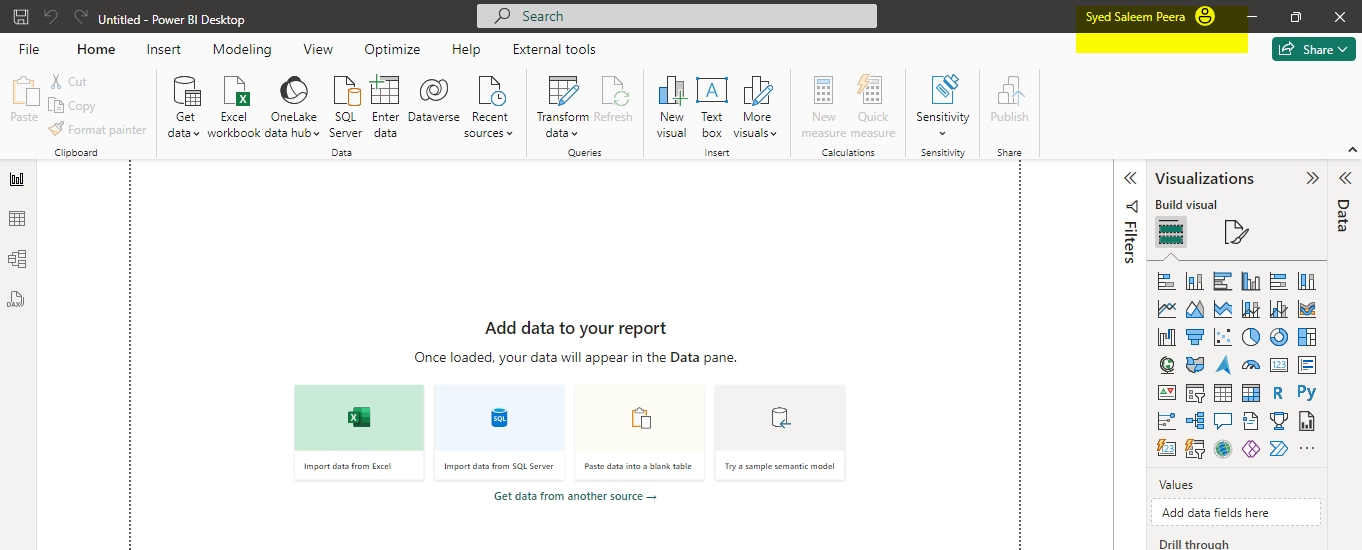Open Model view in left sidebar
This screenshot has width=1362, height=550.
17,259
